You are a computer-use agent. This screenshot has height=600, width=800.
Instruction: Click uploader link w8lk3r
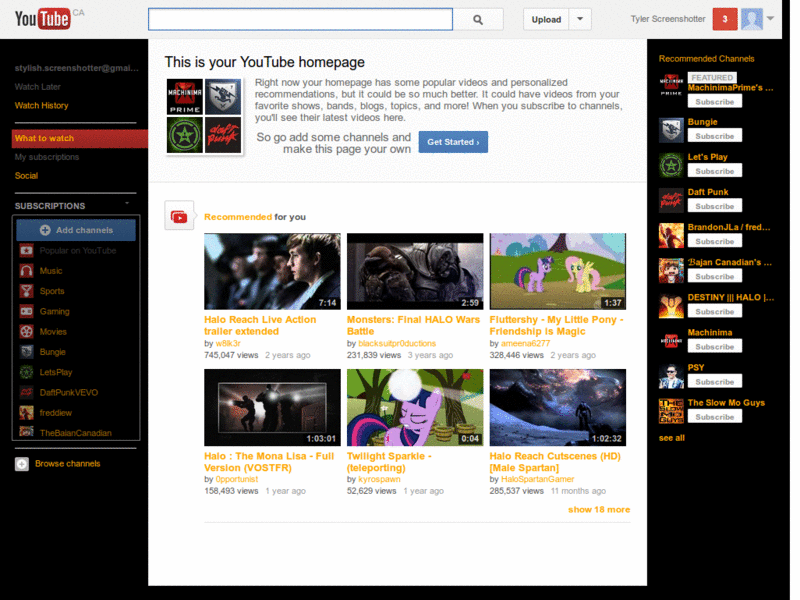tap(228, 343)
